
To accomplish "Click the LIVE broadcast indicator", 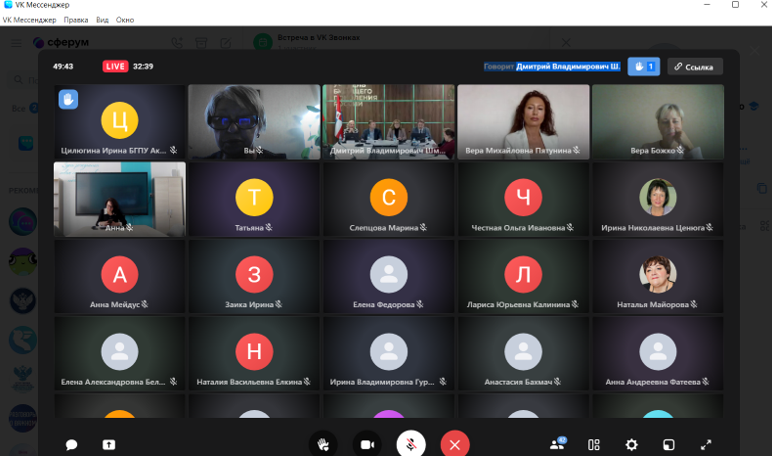I will pos(116,67).
